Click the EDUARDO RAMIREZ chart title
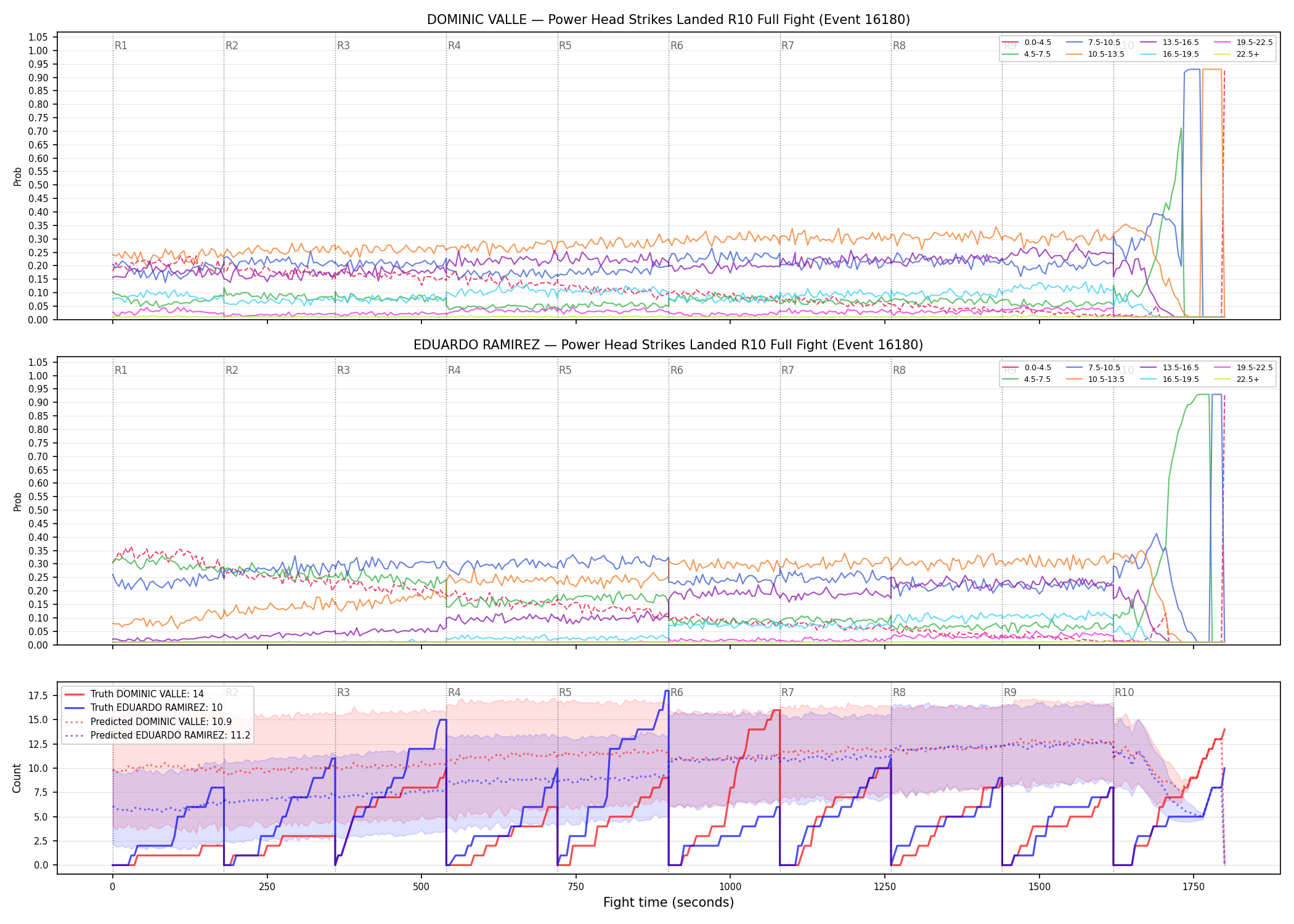The width and height of the screenshot is (1294, 924). pos(669,345)
